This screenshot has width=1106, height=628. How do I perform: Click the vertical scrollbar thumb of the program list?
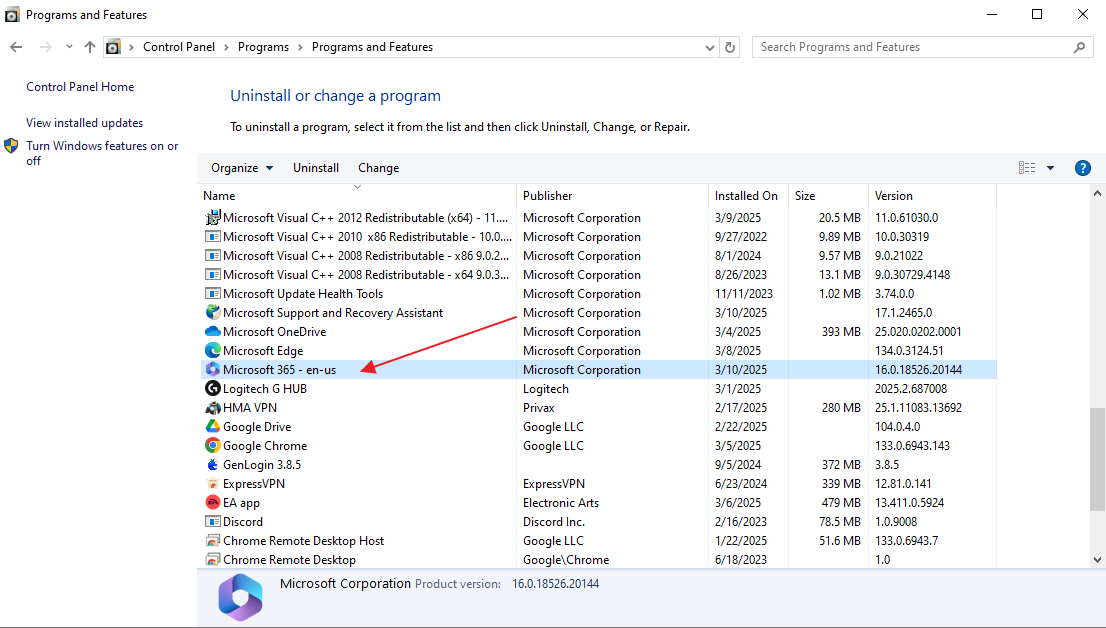tap(1097, 459)
